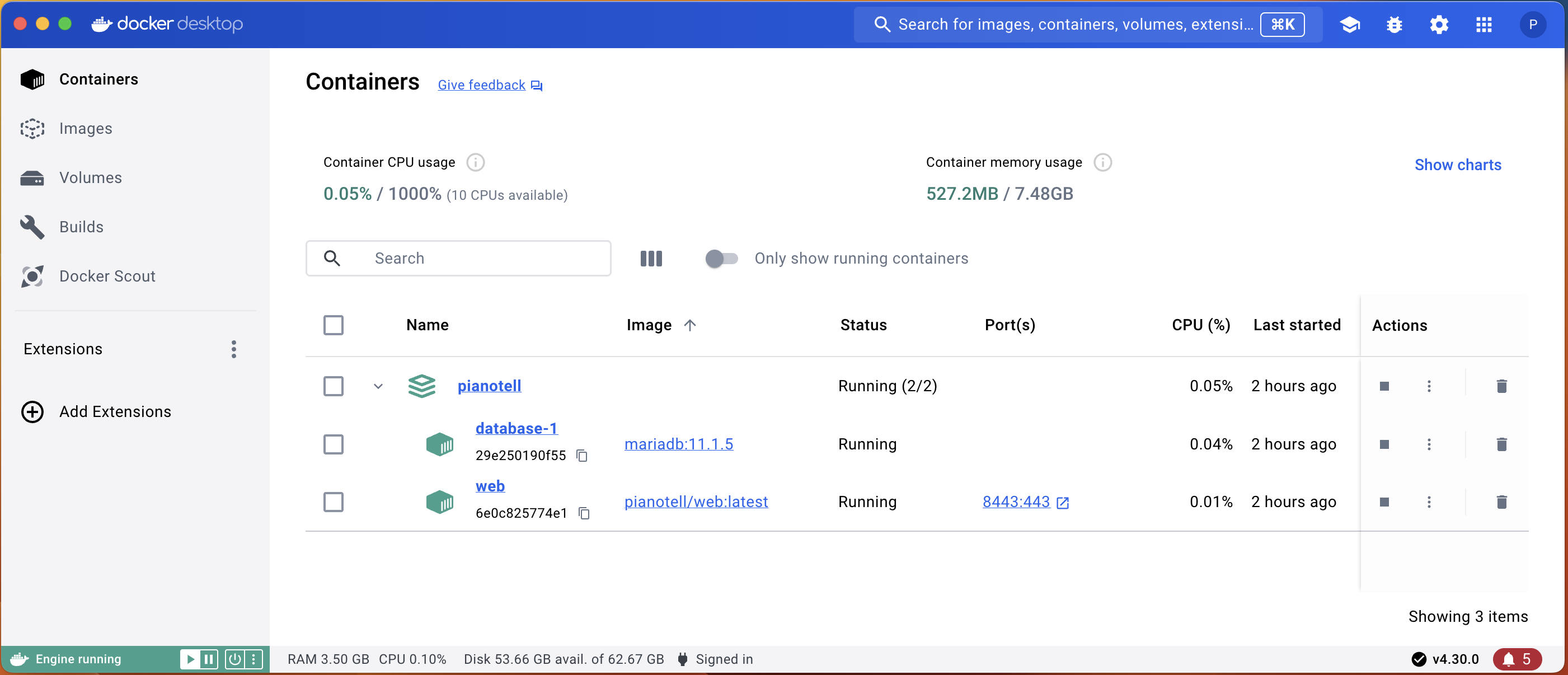Open settings via the gear icon
The height and width of the screenshot is (675, 1568).
(1438, 24)
